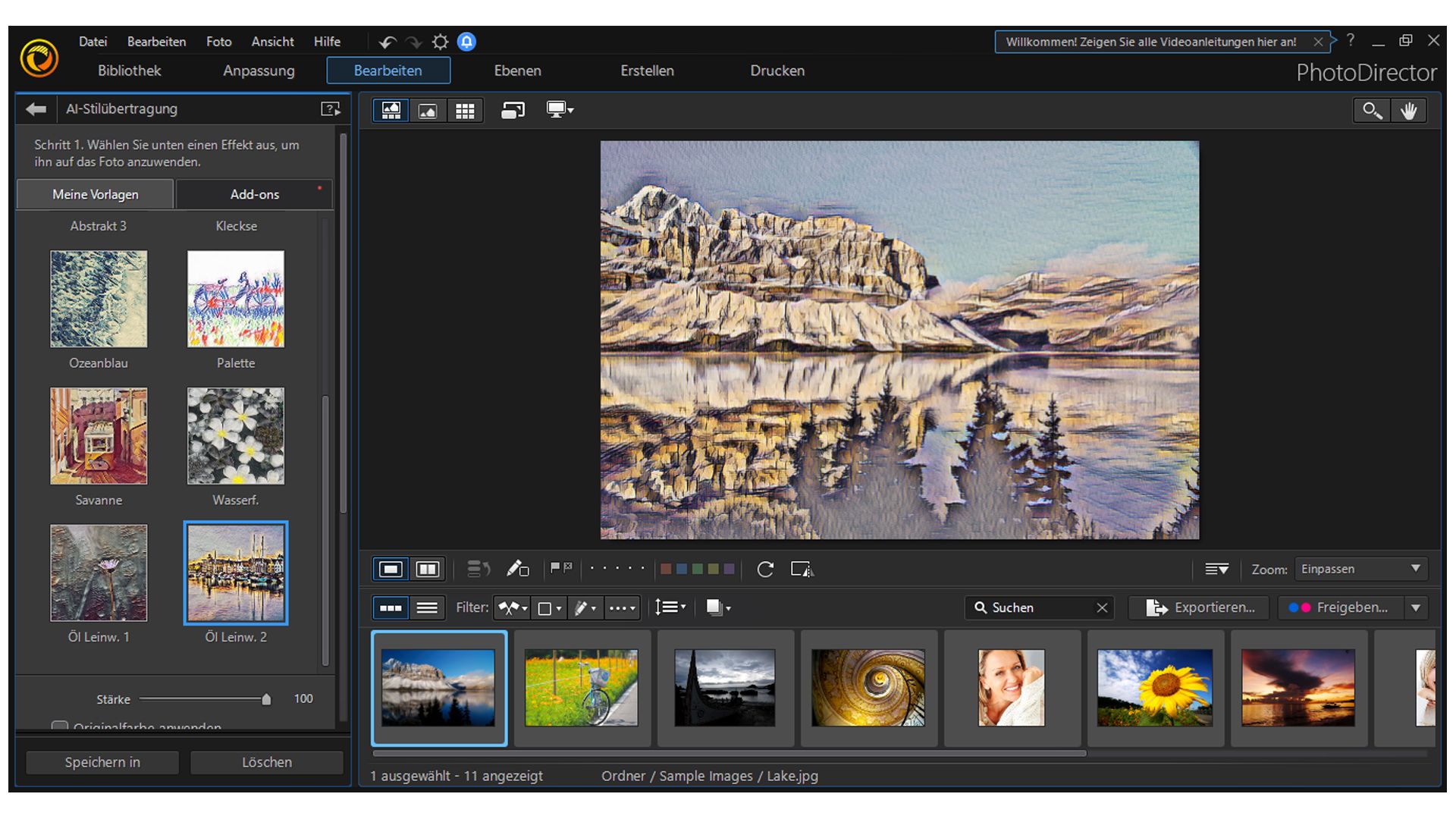Viewport: 1456px width, 819px height.
Task: Select the pencil edit-tag icon above the filmstrip
Action: tap(518, 569)
